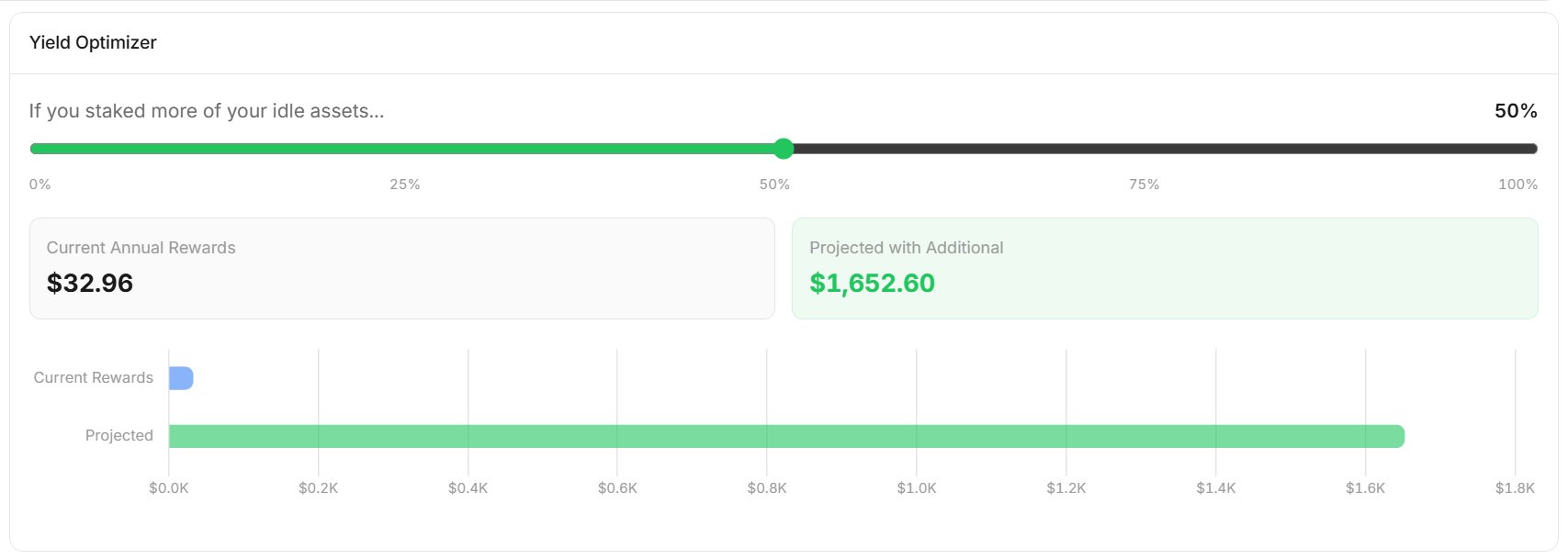Click the $1.0K x-axis label on the chart

[917, 488]
